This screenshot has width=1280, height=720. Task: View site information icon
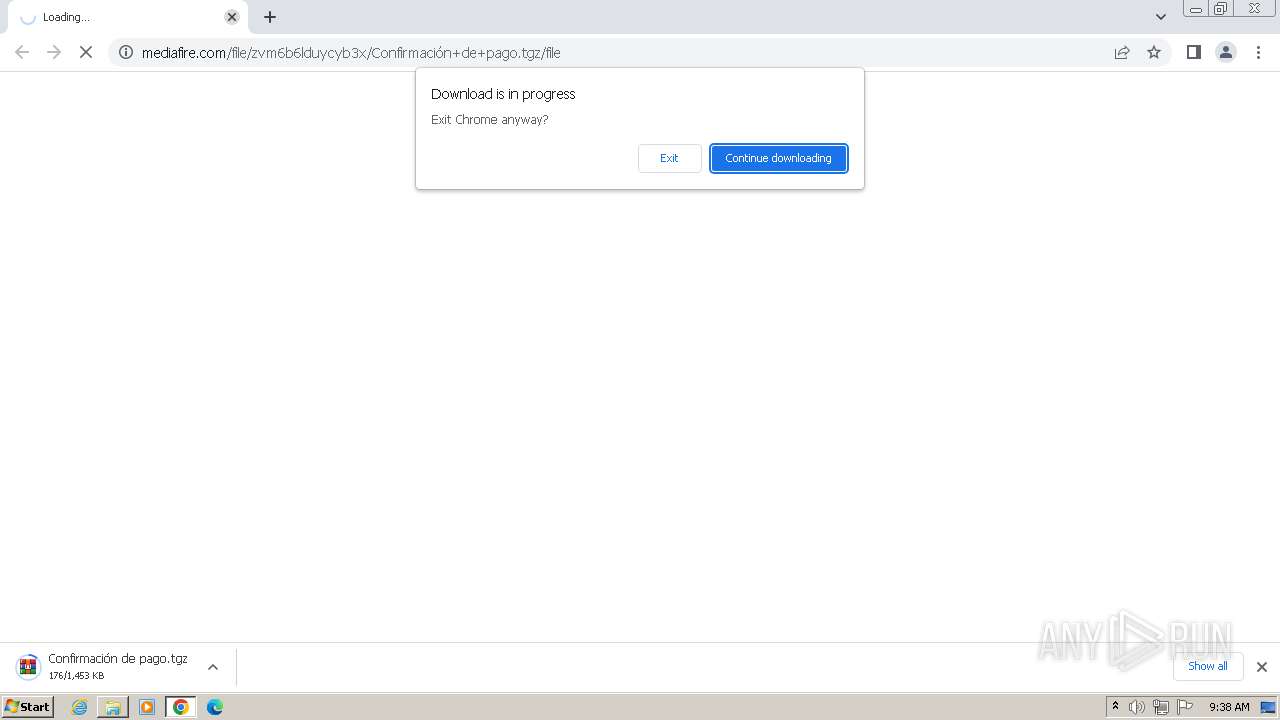coord(126,52)
